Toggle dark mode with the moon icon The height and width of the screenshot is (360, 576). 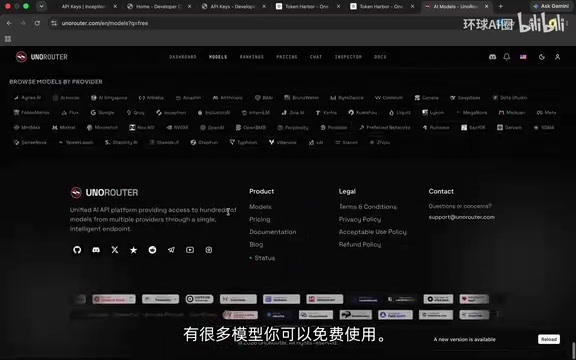(x=541, y=57)
